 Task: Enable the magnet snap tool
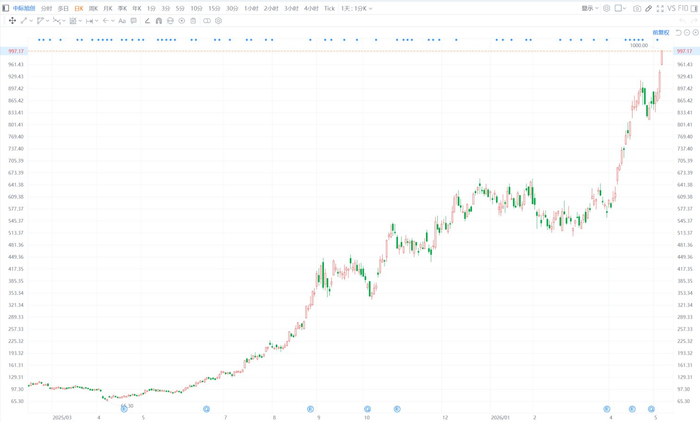[x=158, y=21]
